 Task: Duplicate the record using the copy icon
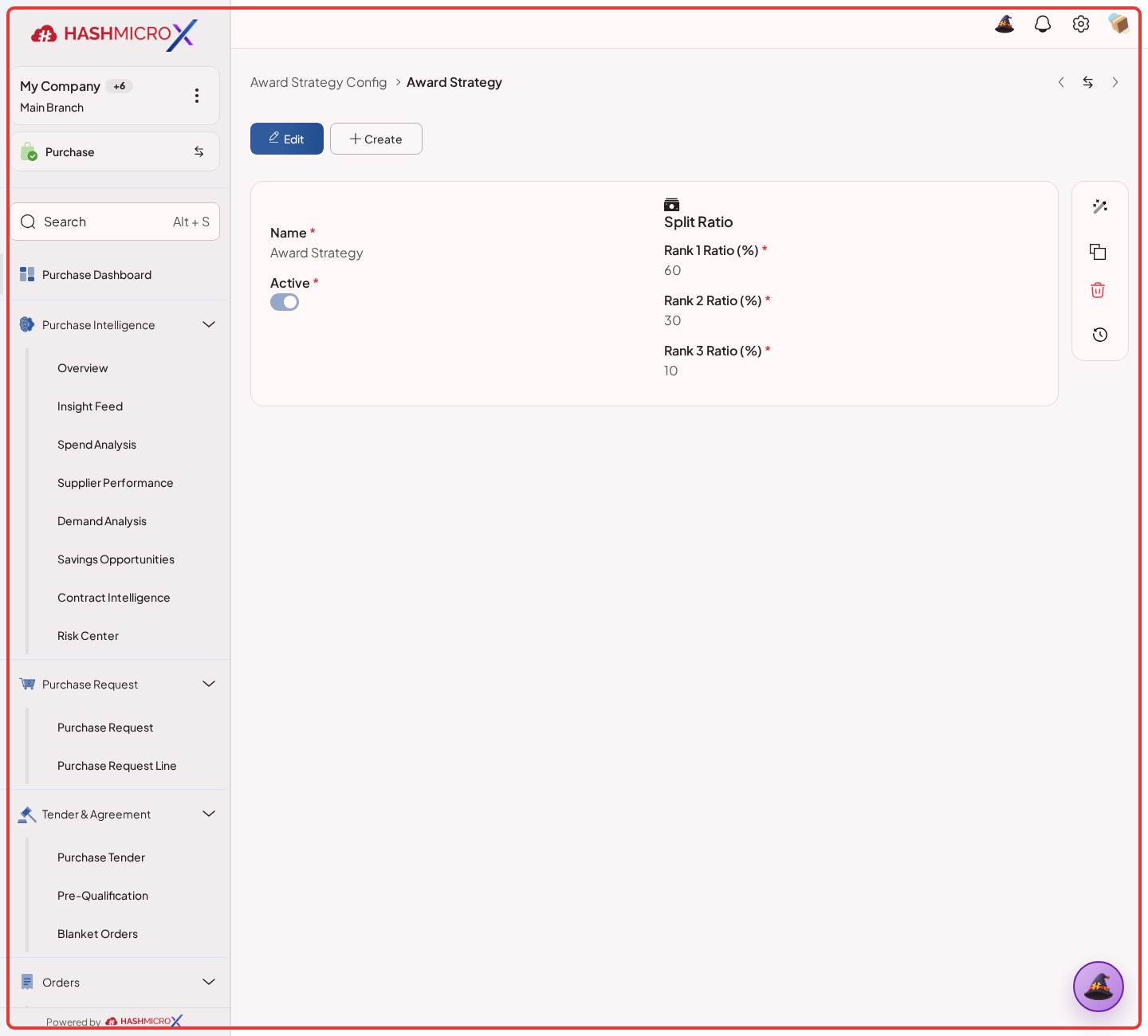1098,252
